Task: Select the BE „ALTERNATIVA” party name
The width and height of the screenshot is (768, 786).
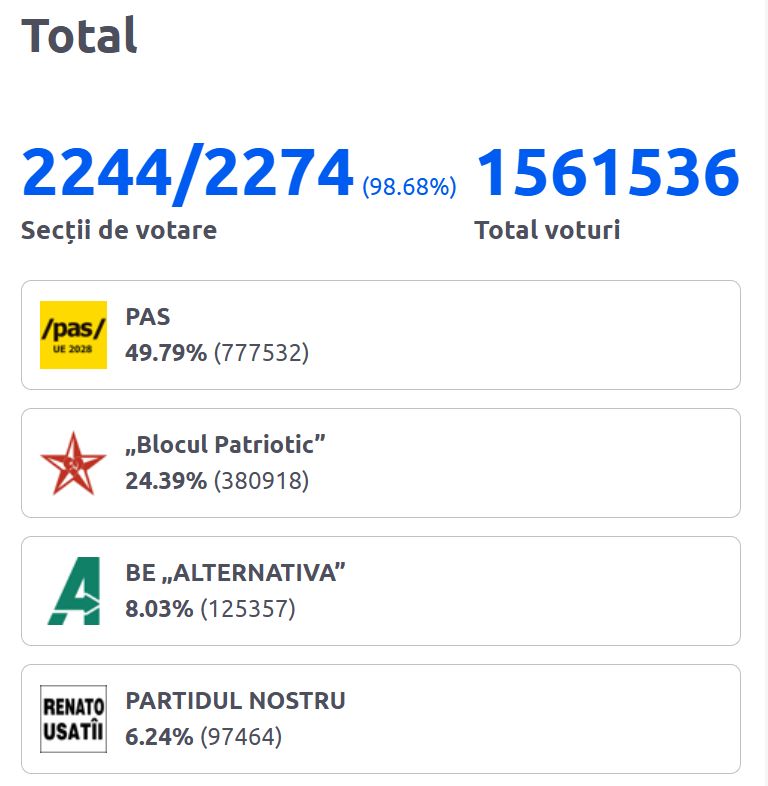Action: click(x=235, y=573)
